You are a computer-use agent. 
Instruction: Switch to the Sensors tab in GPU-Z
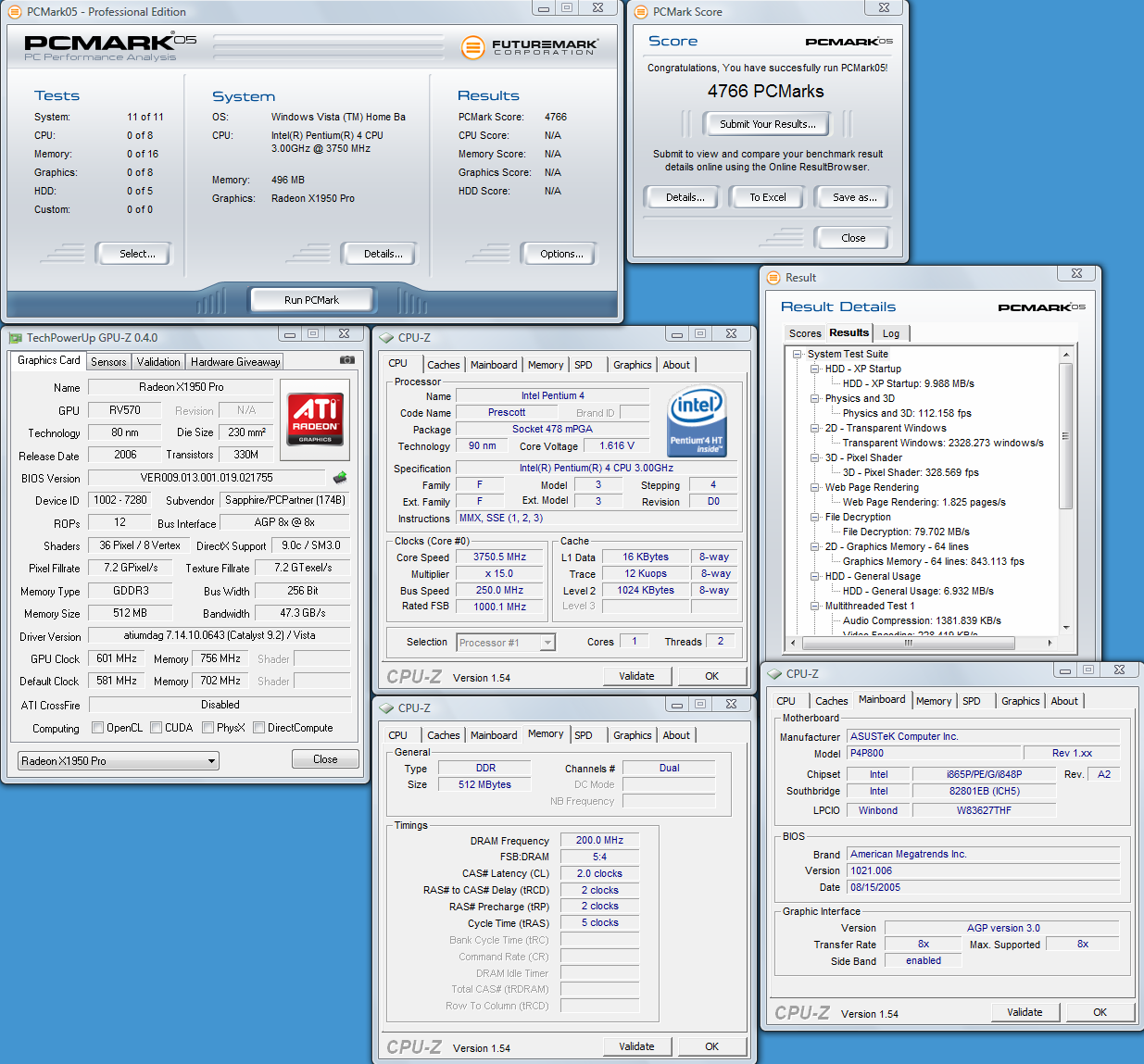point(108,362)
